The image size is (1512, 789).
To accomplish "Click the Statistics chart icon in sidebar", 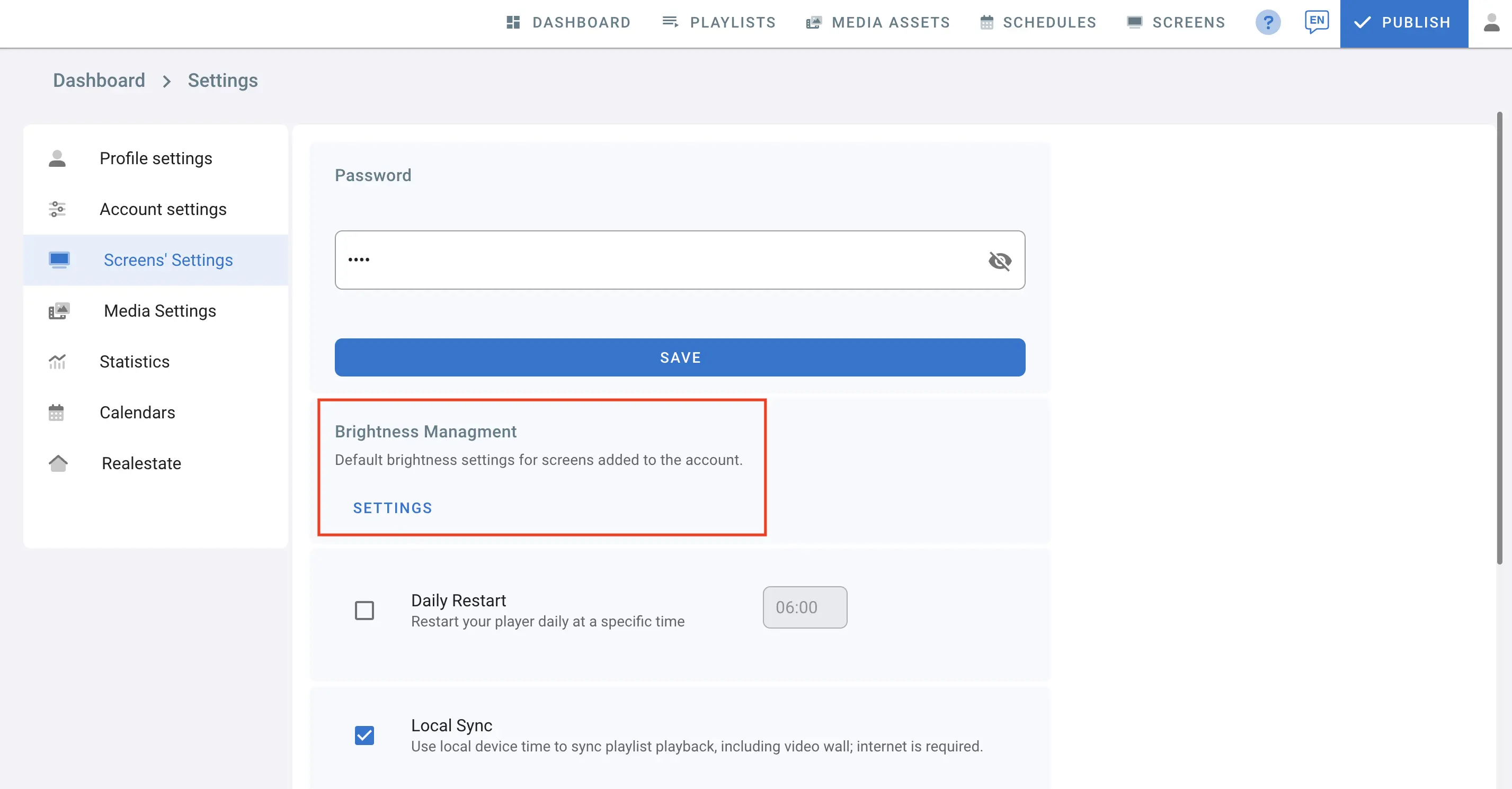I will 57,362.
